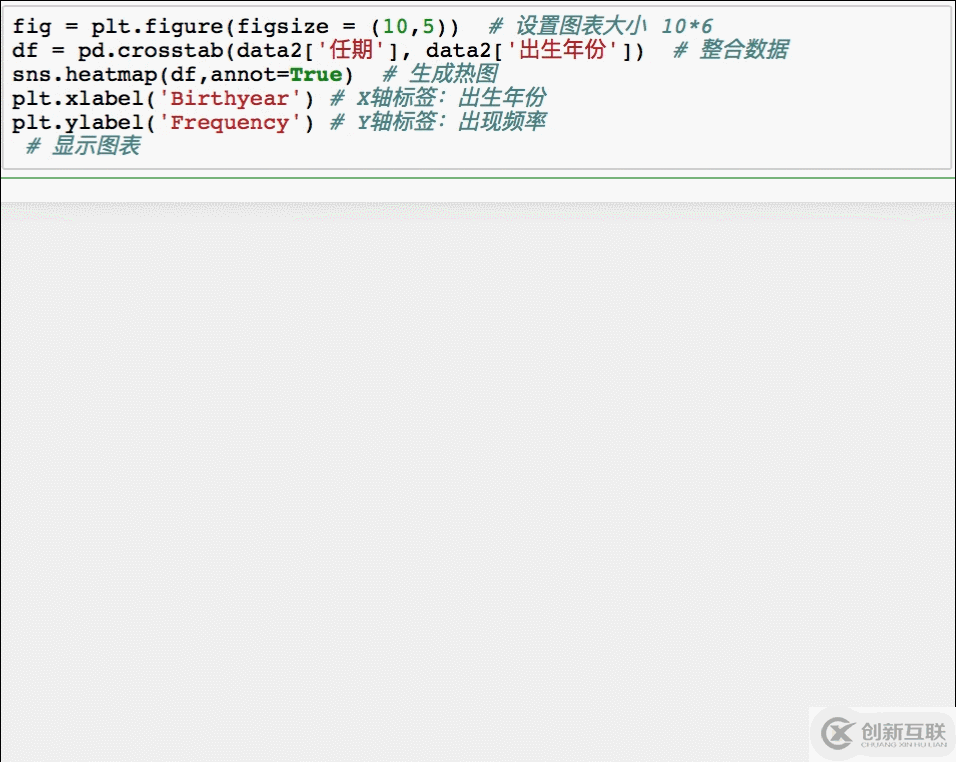
Task: Click the comment '# 整合数据'
Action: coord(731,50)
